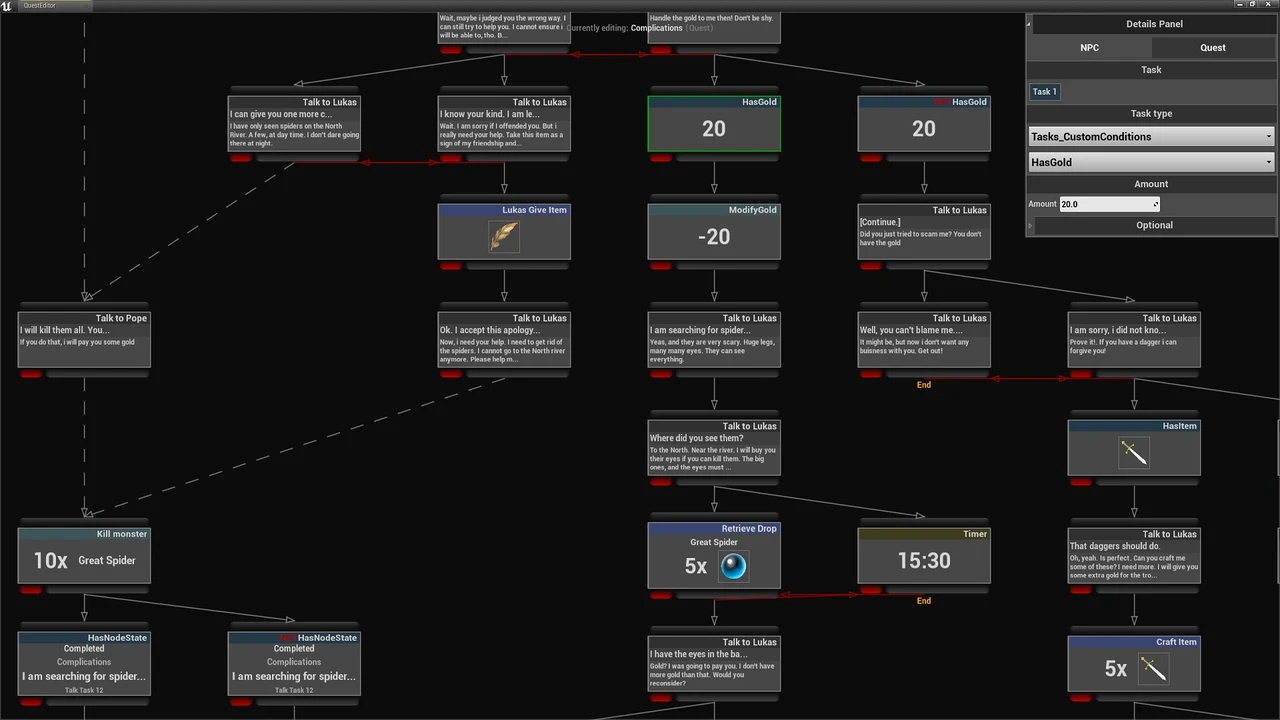Image resolution: width=1280 pixels, height=720 pixels.
Task: Switch to the NPC tab
Action: (1089, 47)
